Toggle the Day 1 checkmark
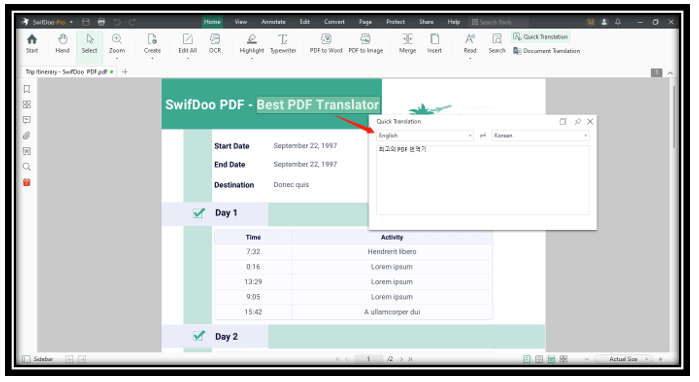This screenshot has width=699, height=382. pos(199,213)
